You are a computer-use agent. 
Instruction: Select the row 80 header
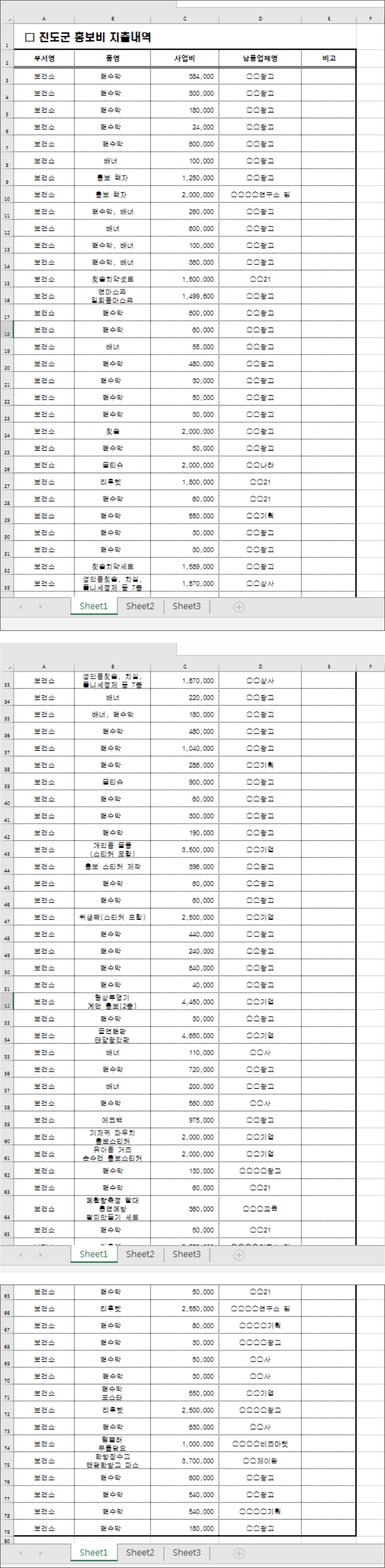tap(7, 1541)
